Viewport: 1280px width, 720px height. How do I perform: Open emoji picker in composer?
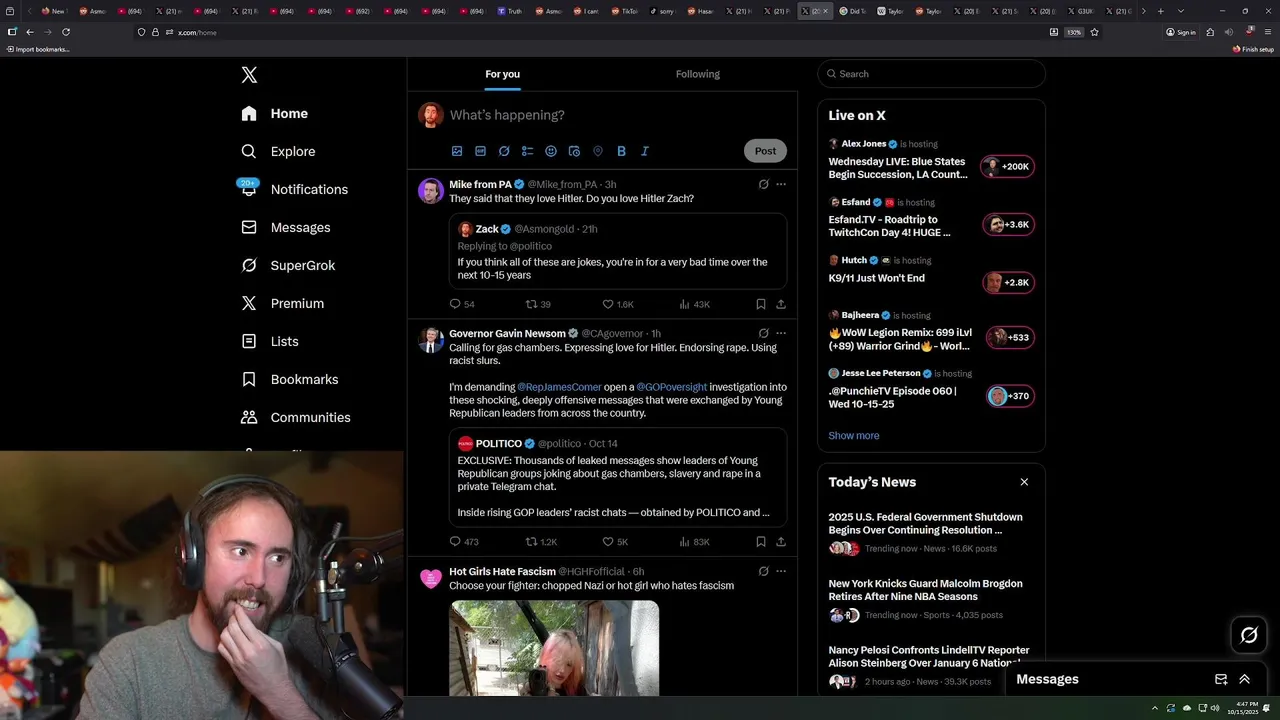pos(551,151)
